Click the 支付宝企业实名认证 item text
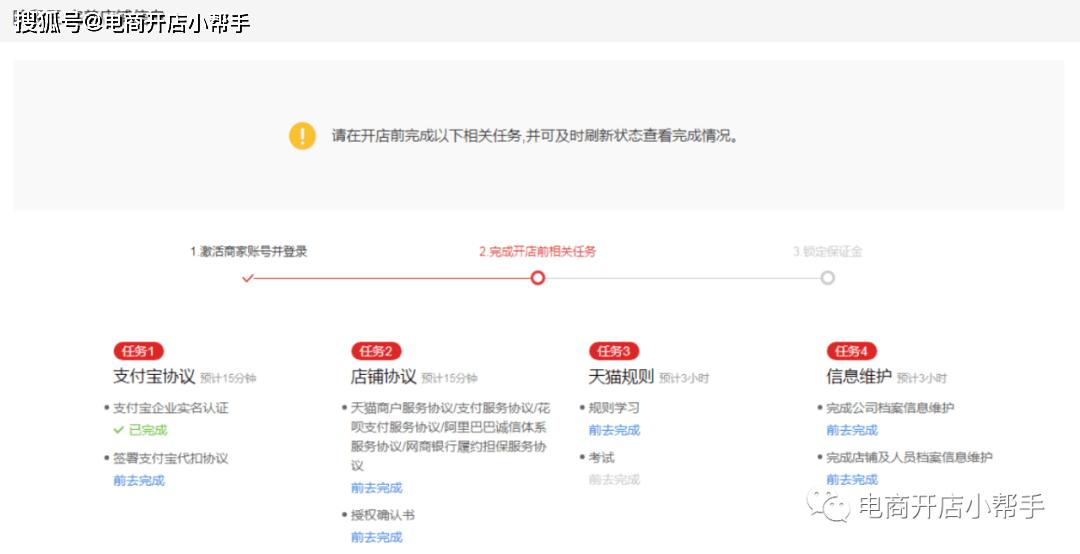The height and width of the screenshot is (554, 1080). pos(170,408)
